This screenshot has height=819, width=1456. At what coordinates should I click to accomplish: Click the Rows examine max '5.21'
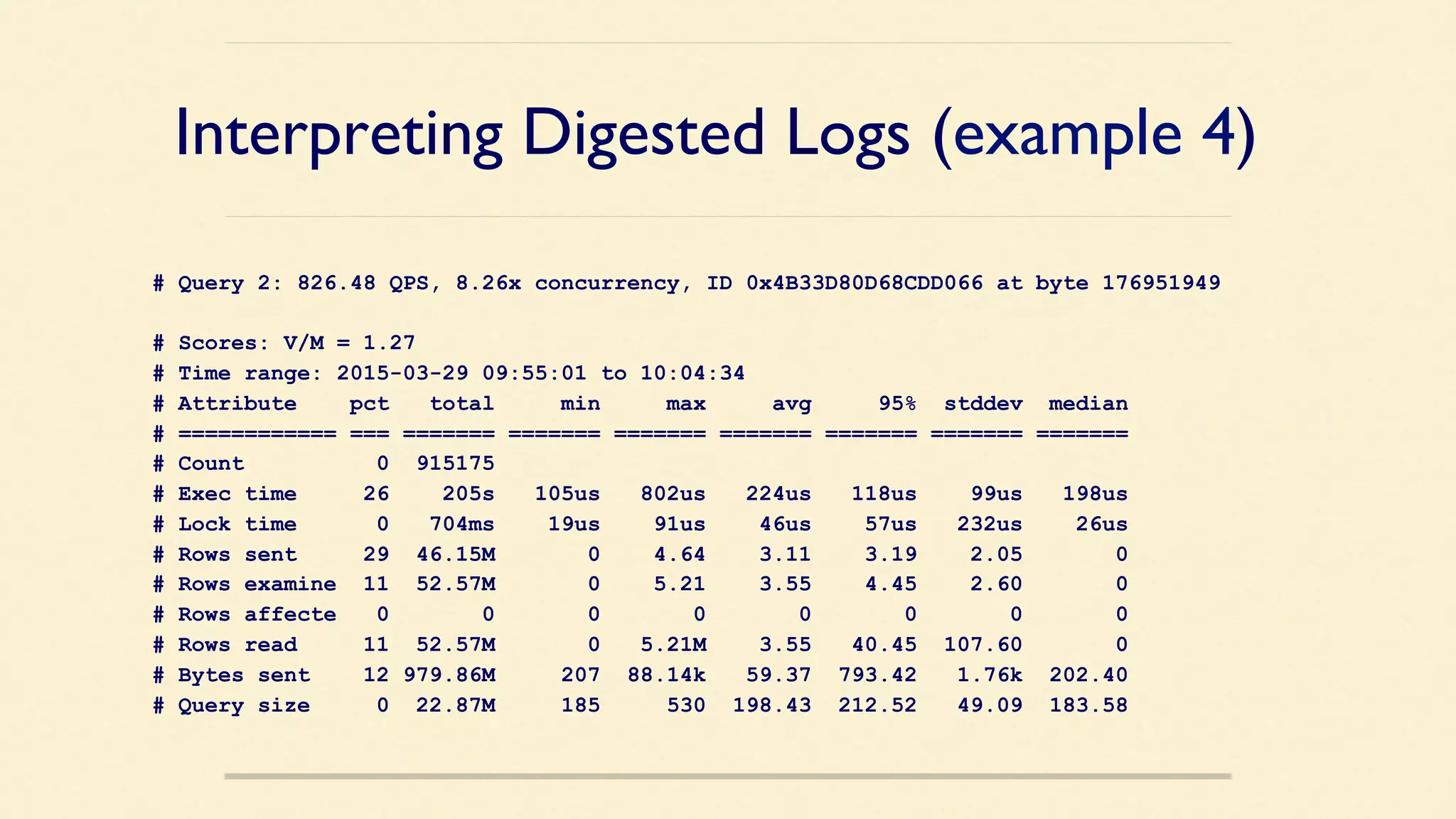(680, 584)
